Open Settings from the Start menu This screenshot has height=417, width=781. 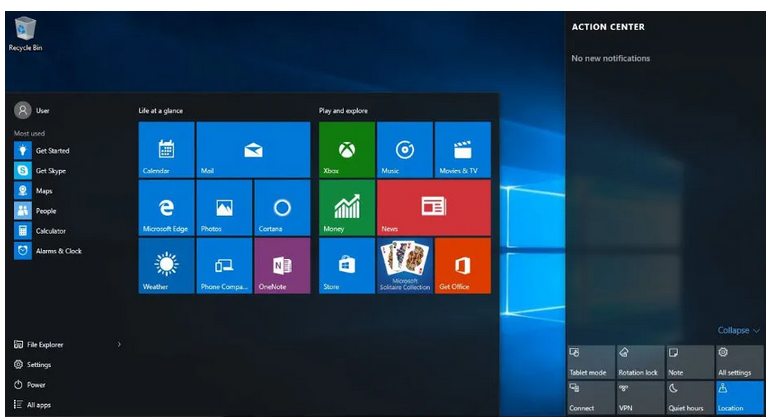32,365
